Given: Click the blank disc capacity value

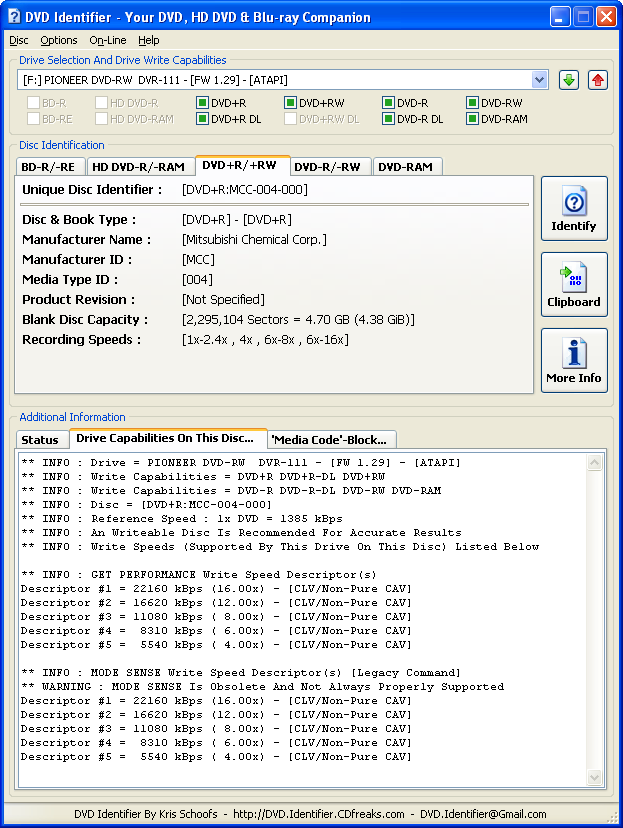Looking at the screenshot, I should coord(298,320).
